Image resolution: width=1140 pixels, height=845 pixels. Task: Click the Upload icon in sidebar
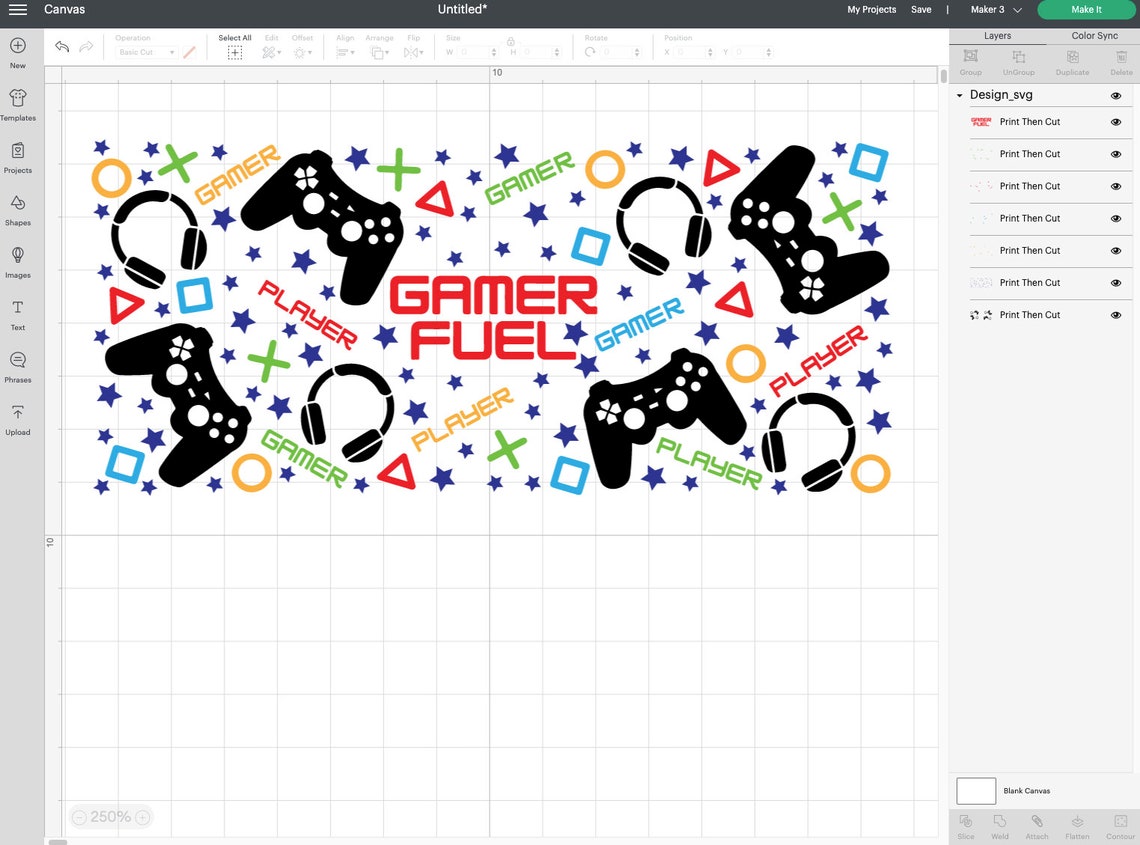point(17,418)
